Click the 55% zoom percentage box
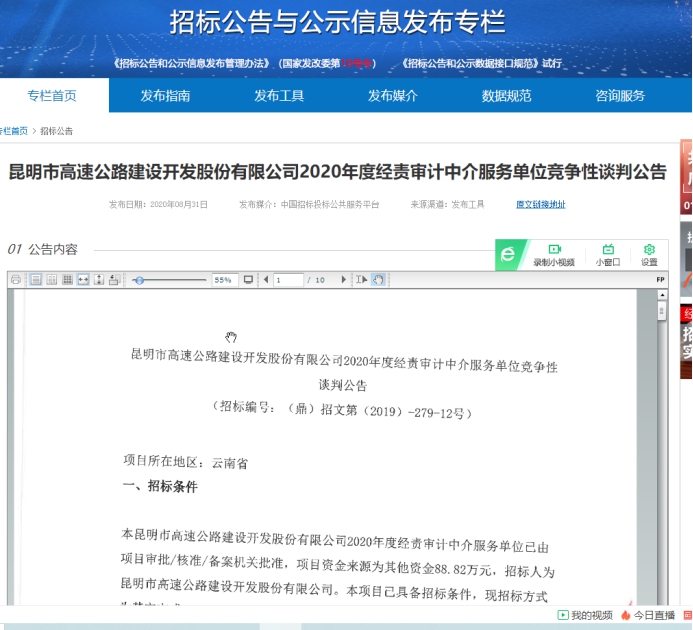 222,280
